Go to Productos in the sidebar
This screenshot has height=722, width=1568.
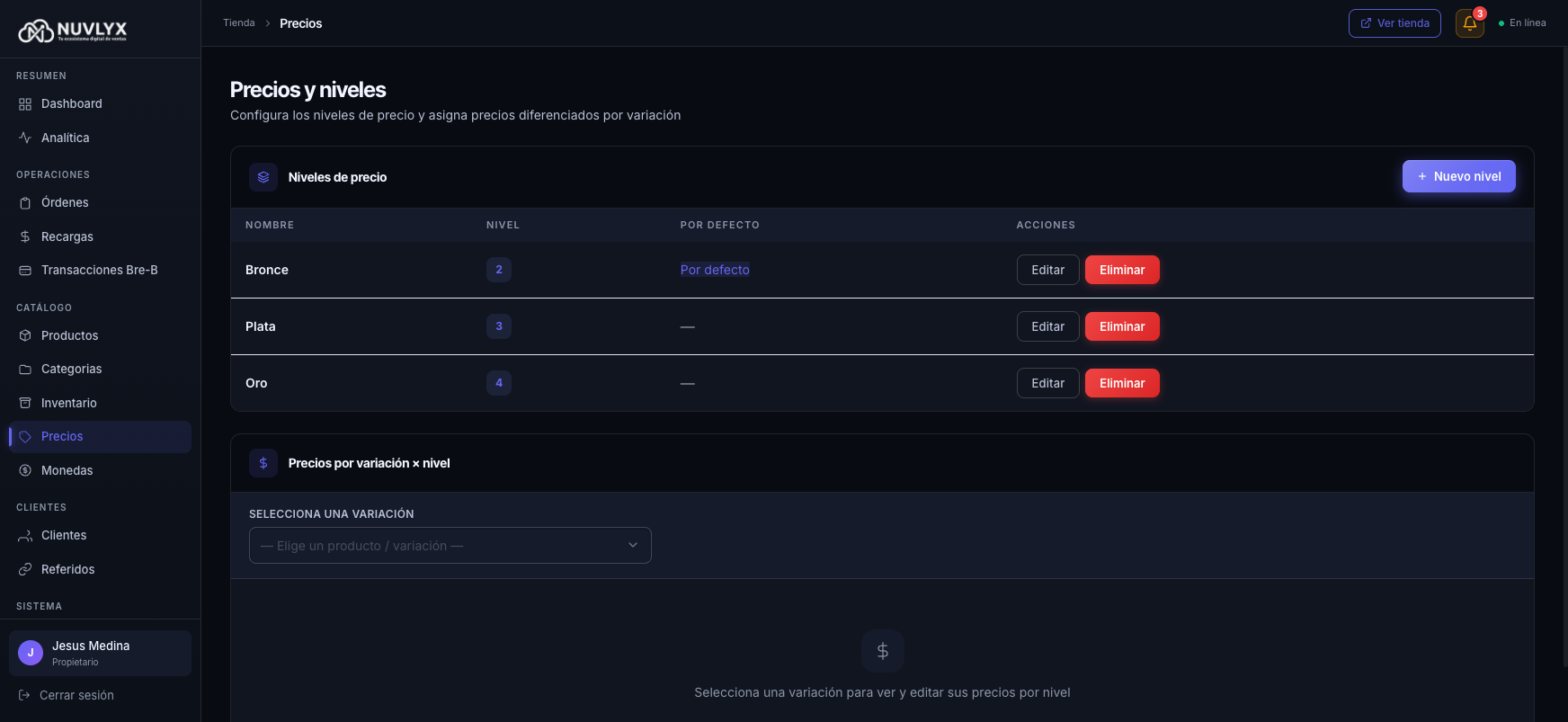(x=69, y=335)
